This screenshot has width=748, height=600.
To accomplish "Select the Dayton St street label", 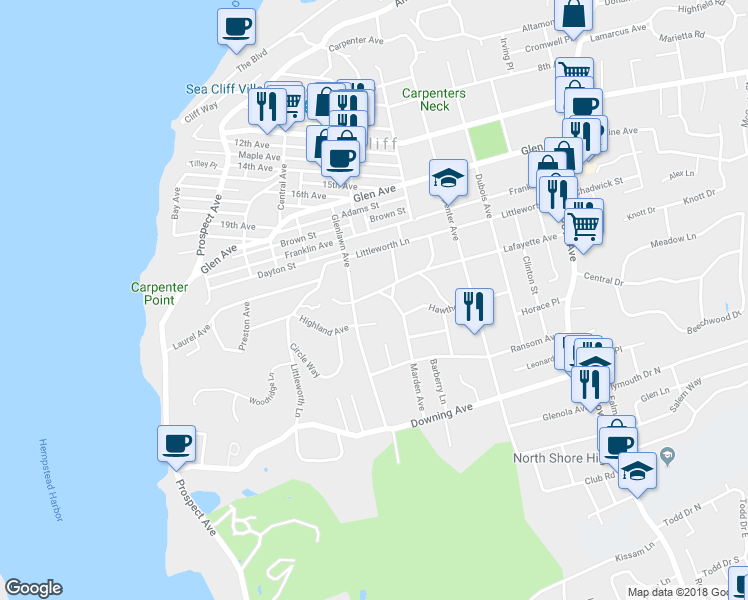I will point(277,270).
